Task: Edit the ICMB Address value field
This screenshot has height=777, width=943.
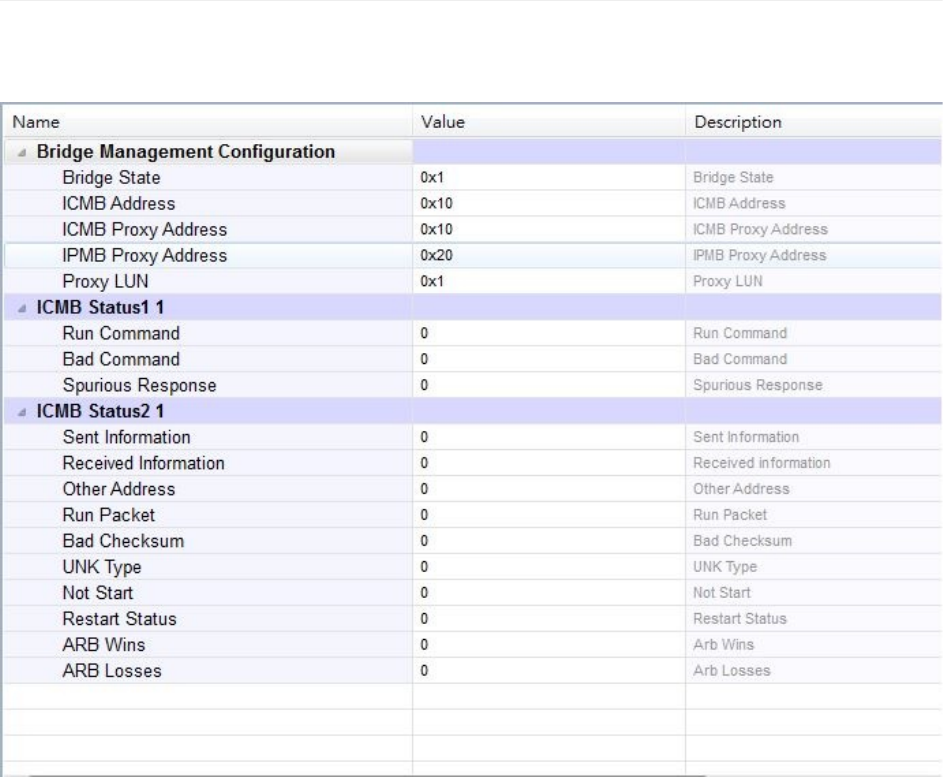Action: coord(549,204)
